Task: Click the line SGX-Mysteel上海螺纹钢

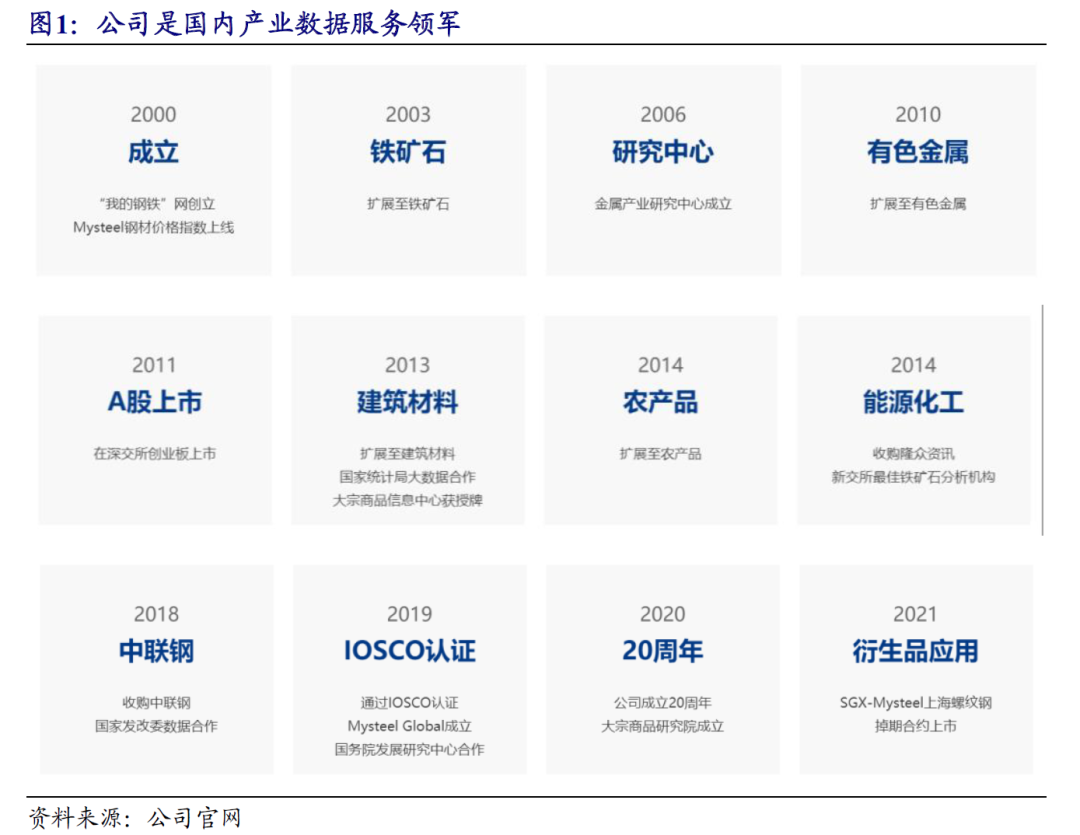Action: tap(915, 703)
